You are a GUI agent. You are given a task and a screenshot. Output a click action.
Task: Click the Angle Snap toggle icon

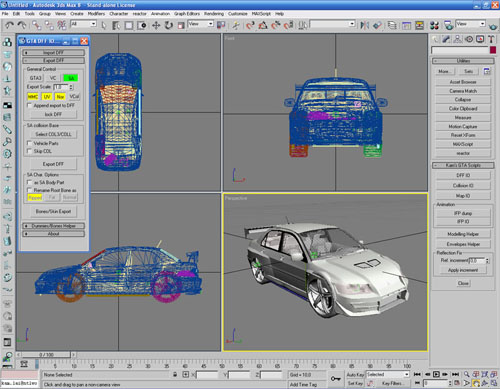point(263,25)
